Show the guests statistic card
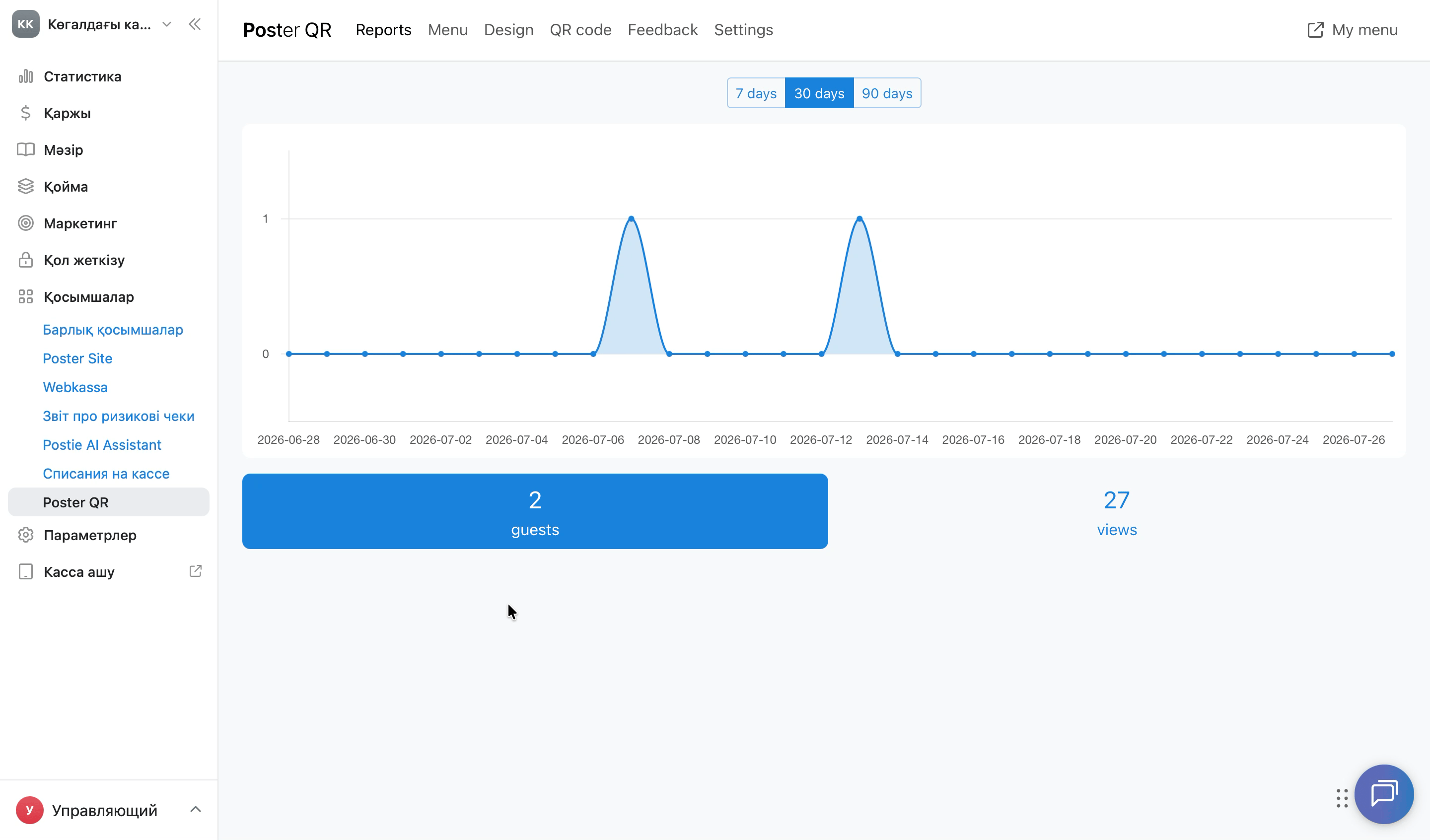The height and width of the screenshot is (840, 1430). (535, 511)
